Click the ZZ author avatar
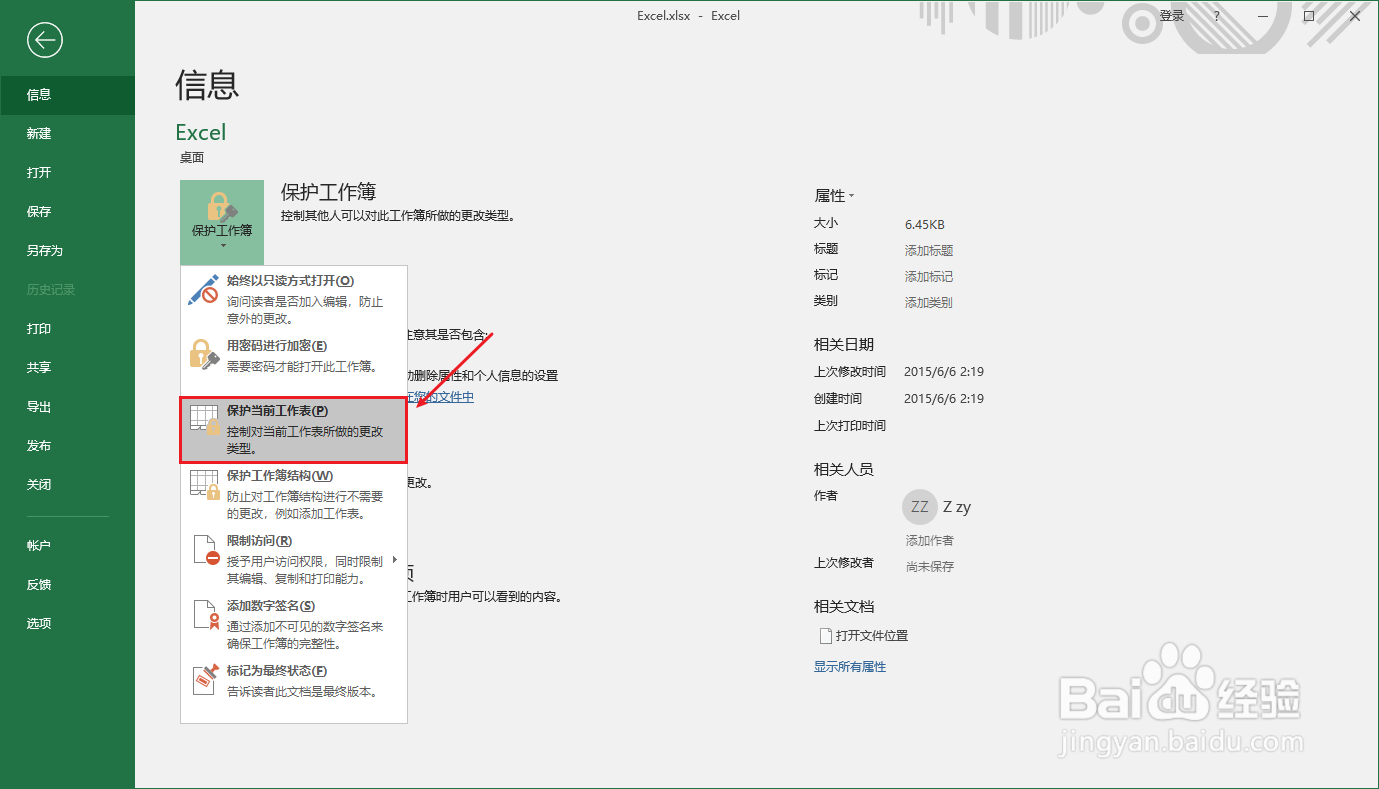The image size is (1379, 789). 920,507
